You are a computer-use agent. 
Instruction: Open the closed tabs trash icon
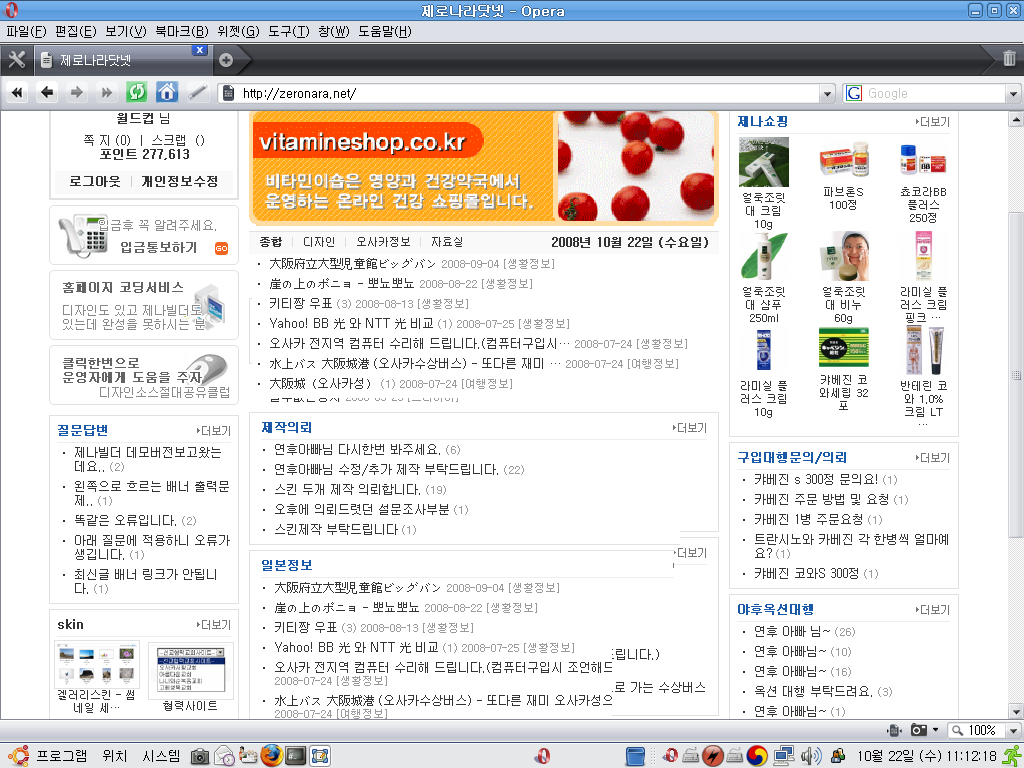click(1009, 58)
